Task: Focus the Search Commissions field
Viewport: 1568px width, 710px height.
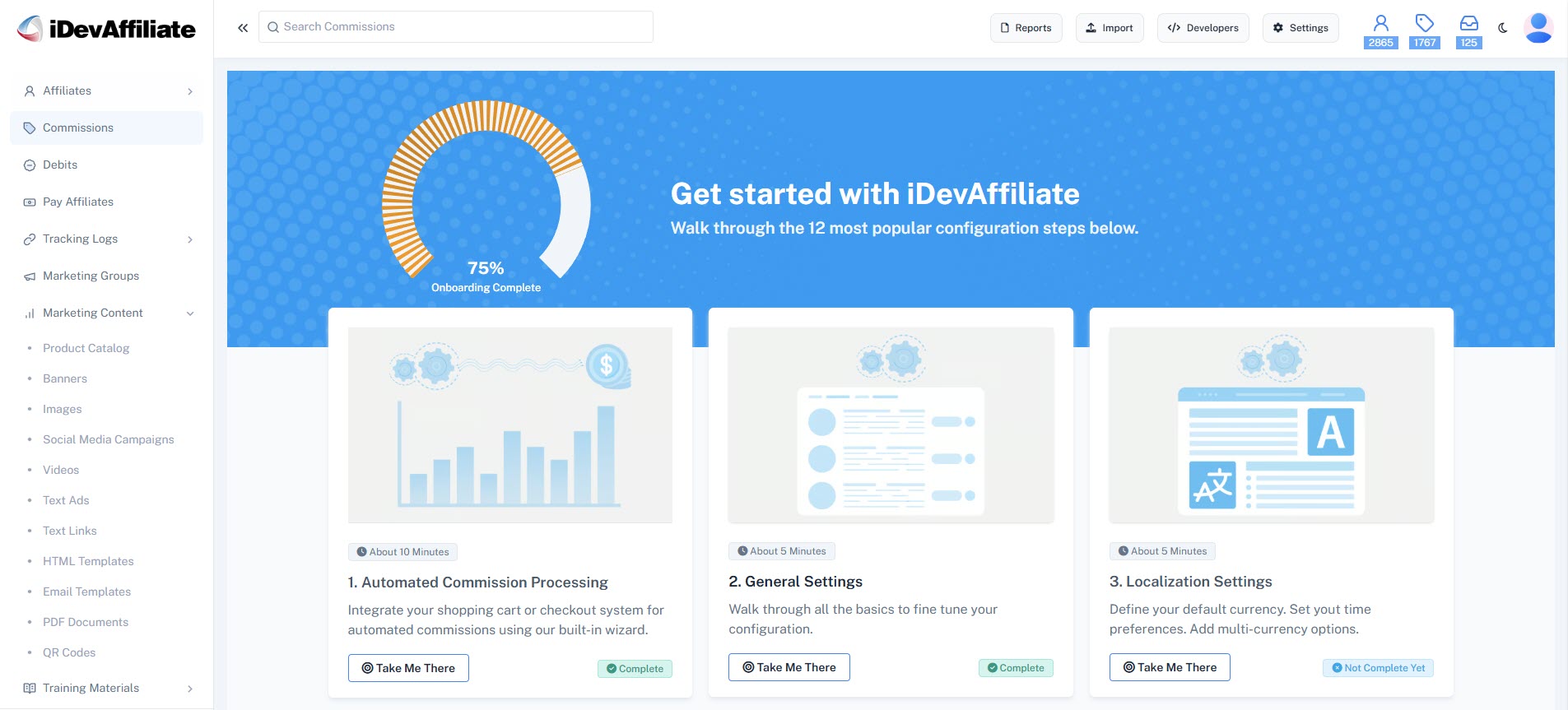Action: coord(456,27)
